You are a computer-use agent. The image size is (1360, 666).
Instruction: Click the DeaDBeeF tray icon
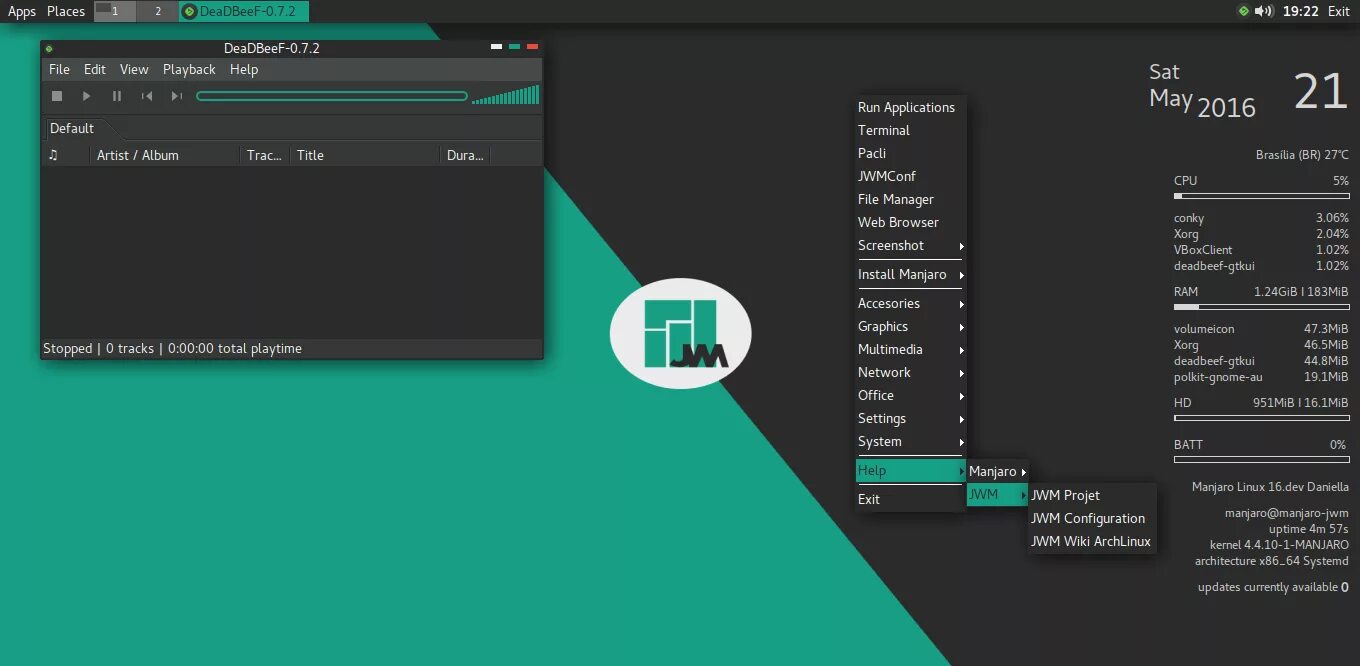(1243, 11)
